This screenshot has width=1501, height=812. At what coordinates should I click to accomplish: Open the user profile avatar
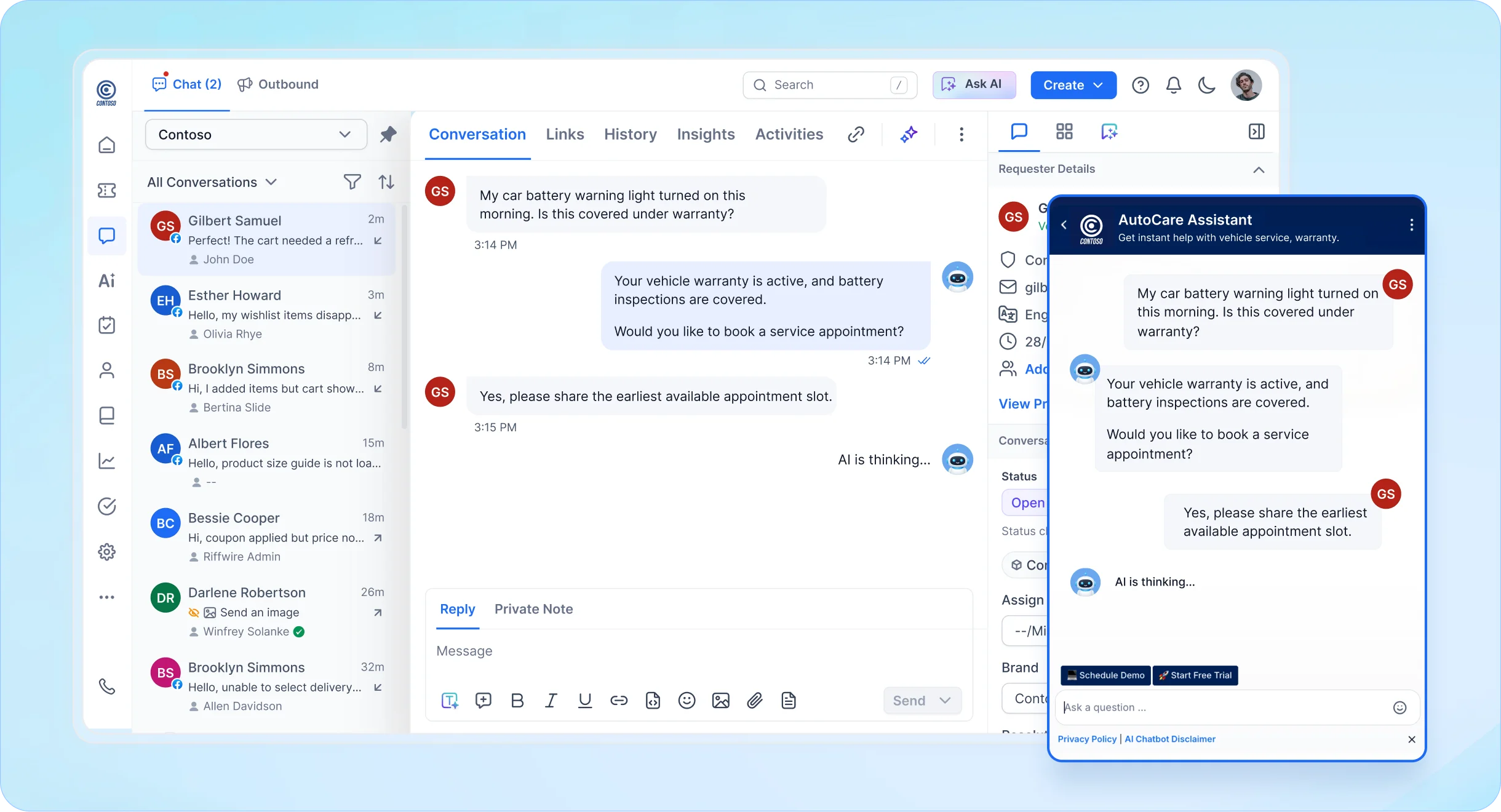point(1246,85)
